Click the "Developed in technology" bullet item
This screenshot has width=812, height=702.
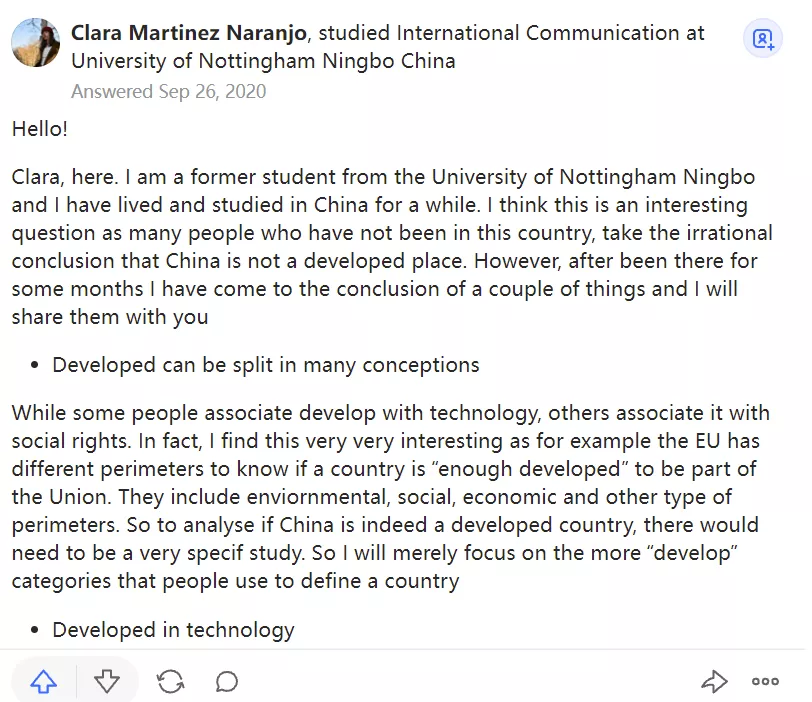[x=173, y=630]
